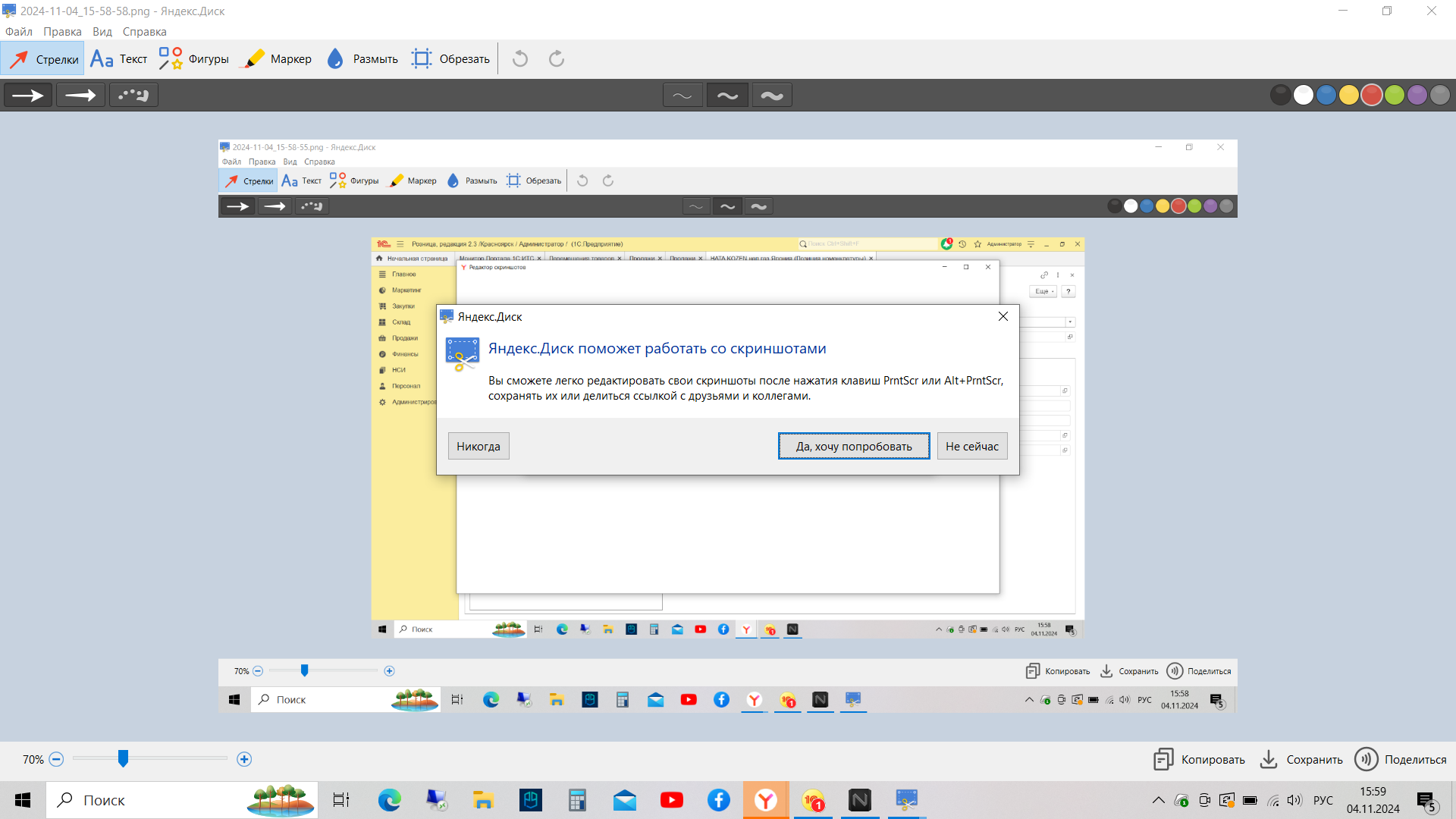1456x819 pixels.
Task: Click the main zoom-out minus button
Action: (56, 759)
